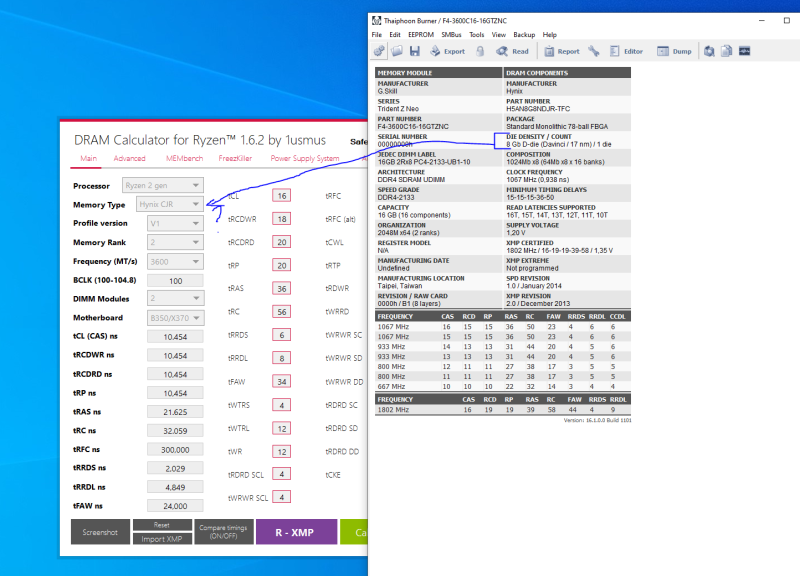The width and height of the screenshot is (800, 576).
Task: Open the Edit menu in Thaiphoon Burner
Action: tap(395, 35)
